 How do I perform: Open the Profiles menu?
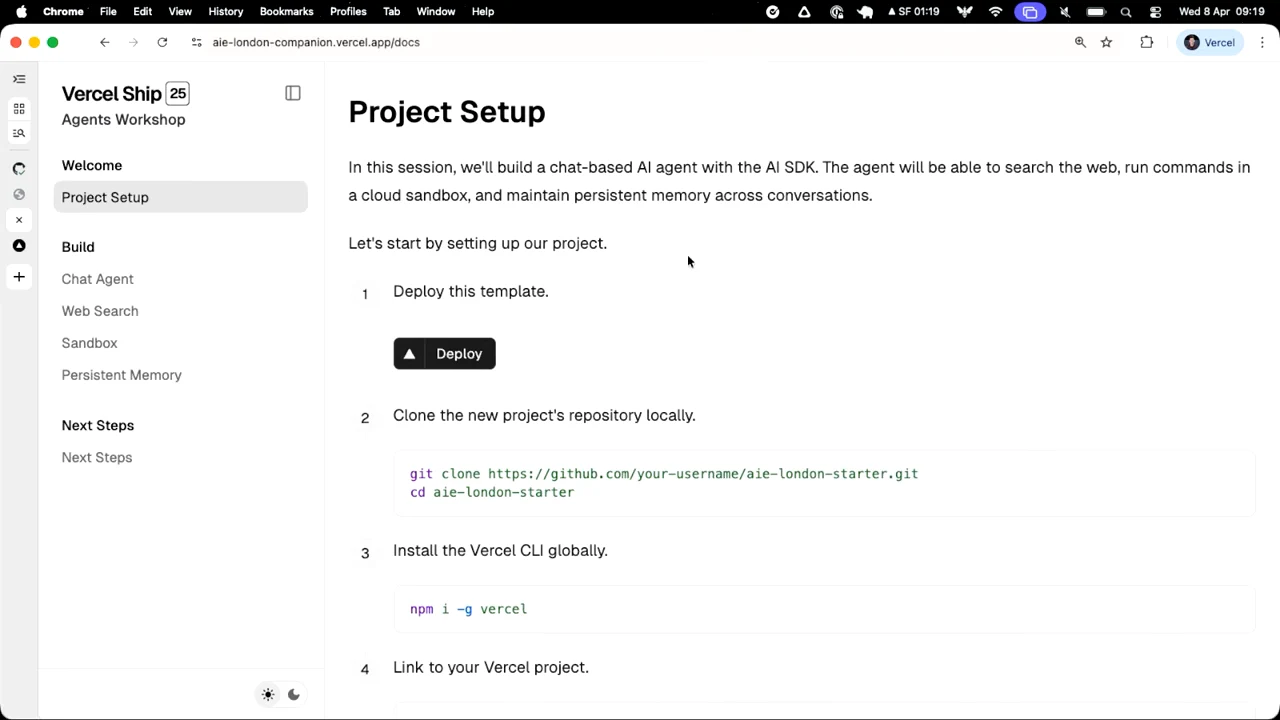point(348,11)
